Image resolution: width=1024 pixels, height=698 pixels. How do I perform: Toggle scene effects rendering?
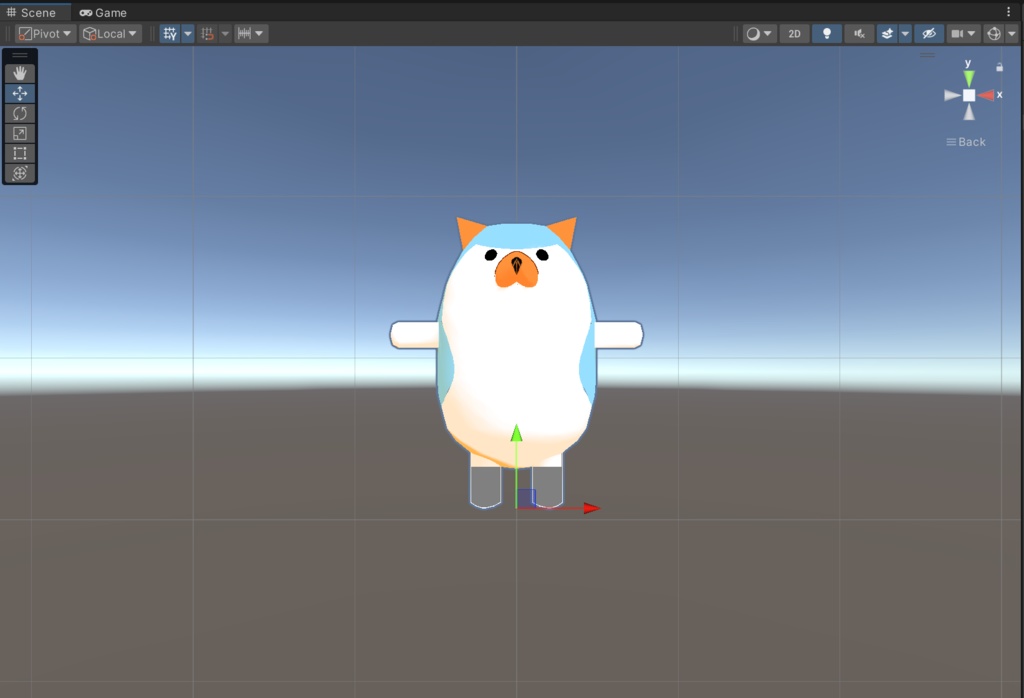pyautogui.click(x=887, y=33)
